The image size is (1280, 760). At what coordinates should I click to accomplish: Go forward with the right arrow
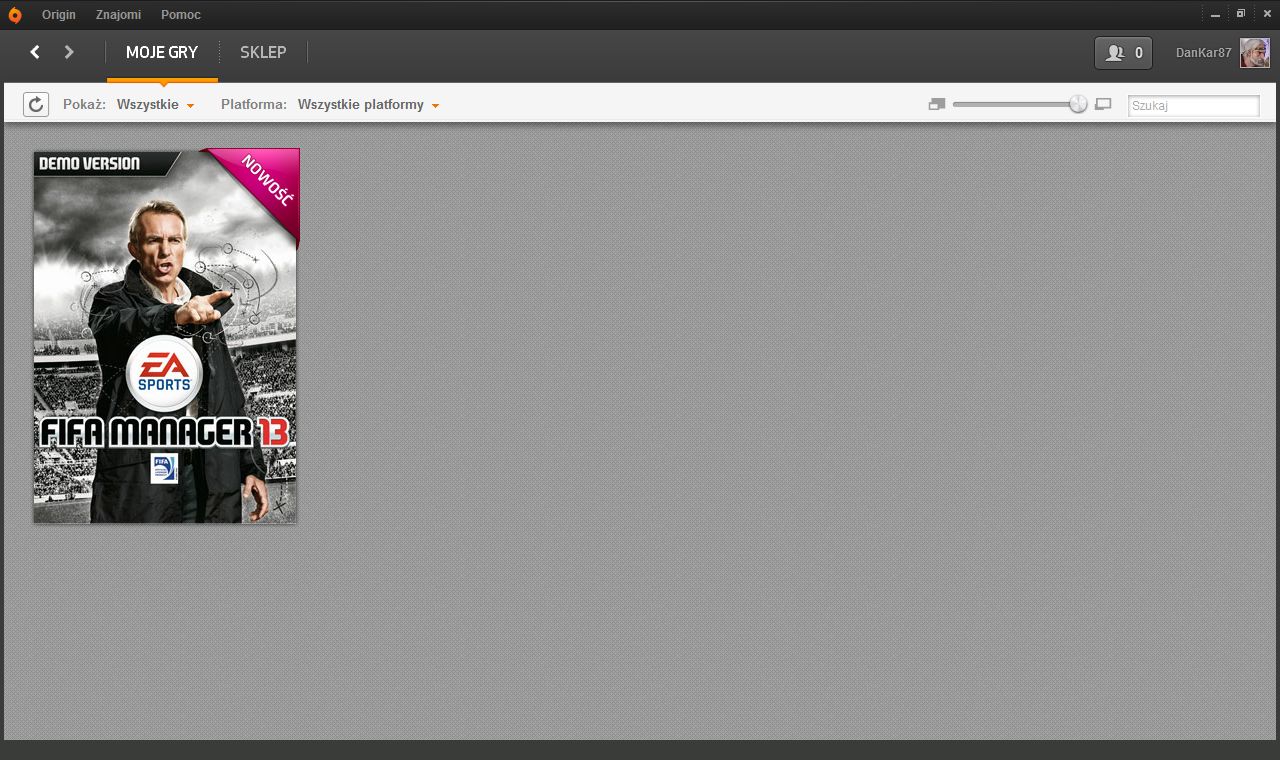(x=69, y=52)
